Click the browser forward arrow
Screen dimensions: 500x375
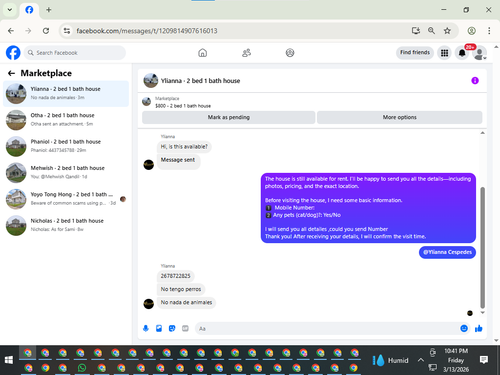pyautogui.click(x=28, y=31)
